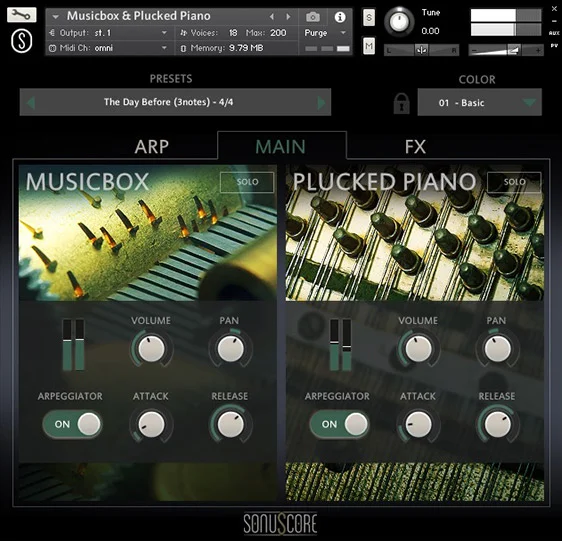This screenshot has height=541, width=562.
Task: Adjust the Plucked Piano Volume knob
Action: click(418, 349)
